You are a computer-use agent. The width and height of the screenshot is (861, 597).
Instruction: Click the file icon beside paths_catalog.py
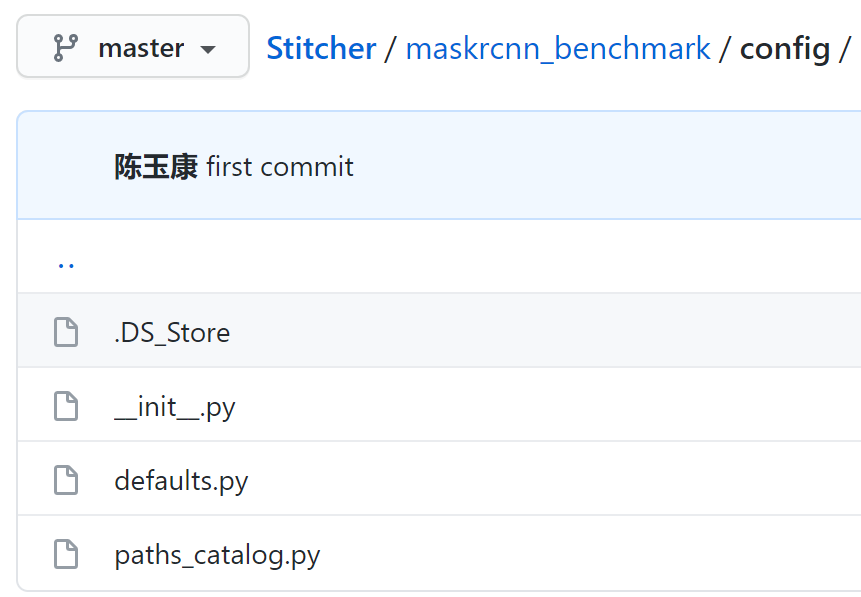tap(66, 554)
